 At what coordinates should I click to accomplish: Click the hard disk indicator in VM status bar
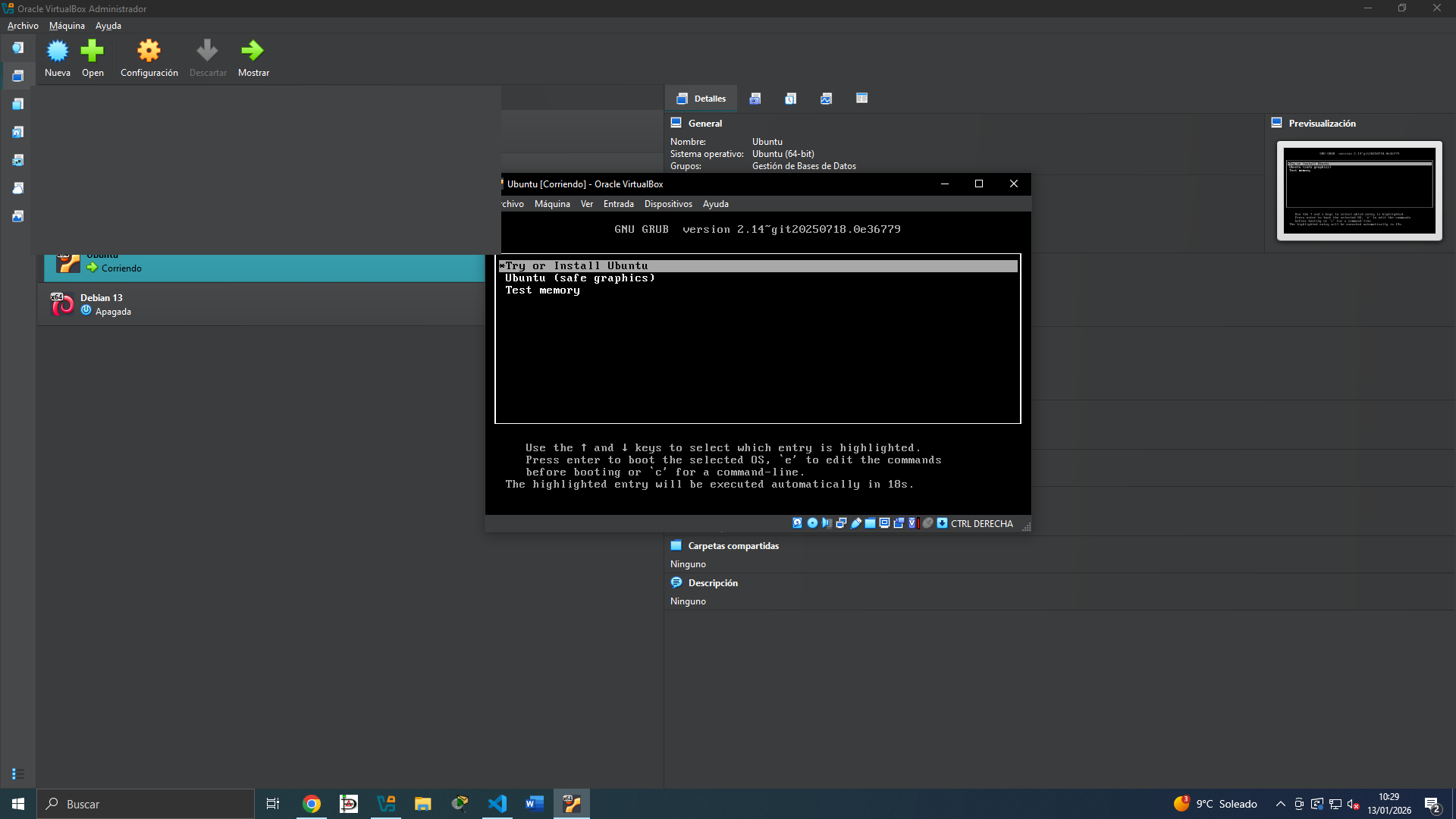[798, 523]
